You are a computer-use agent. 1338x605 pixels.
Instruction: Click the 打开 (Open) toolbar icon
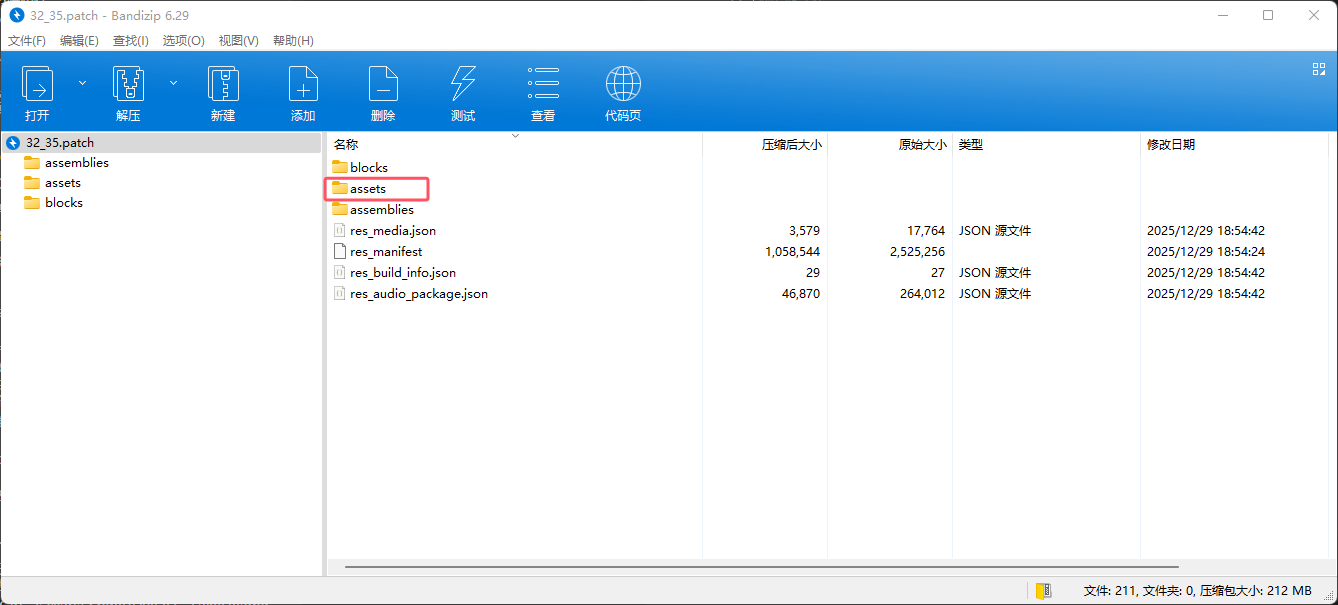38,84
